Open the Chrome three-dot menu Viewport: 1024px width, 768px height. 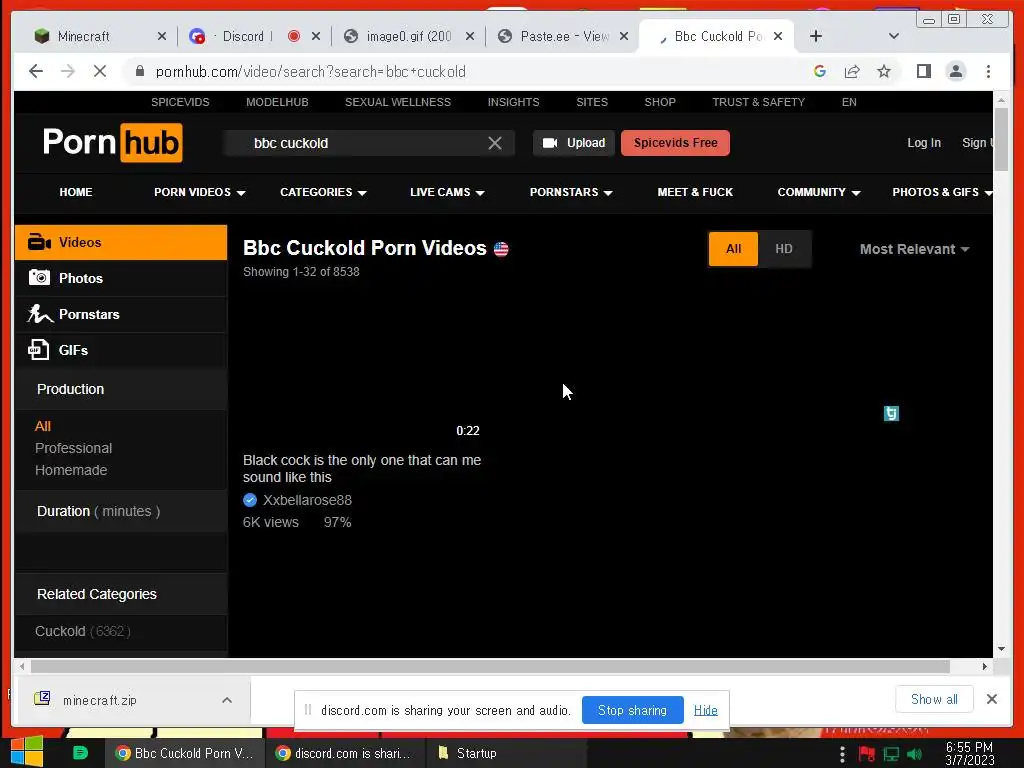[x=988, y=71]
